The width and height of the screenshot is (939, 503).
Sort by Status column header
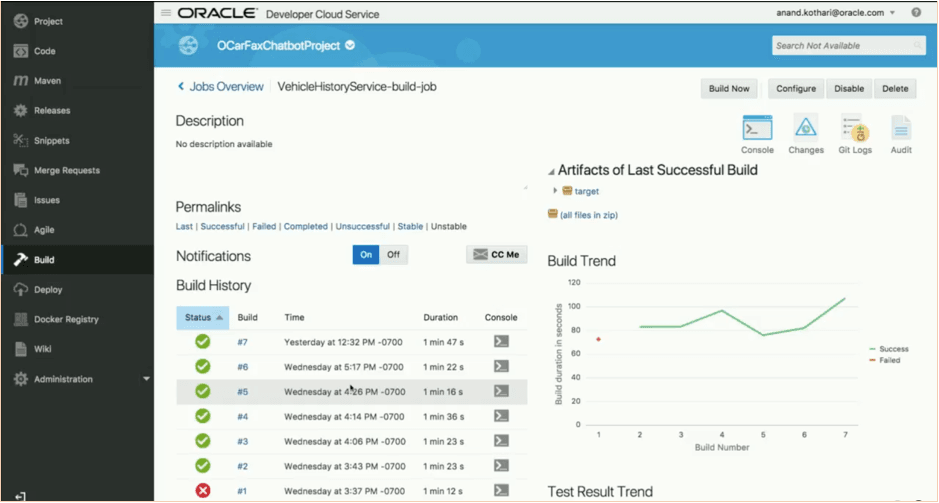(x=202, y=317)
